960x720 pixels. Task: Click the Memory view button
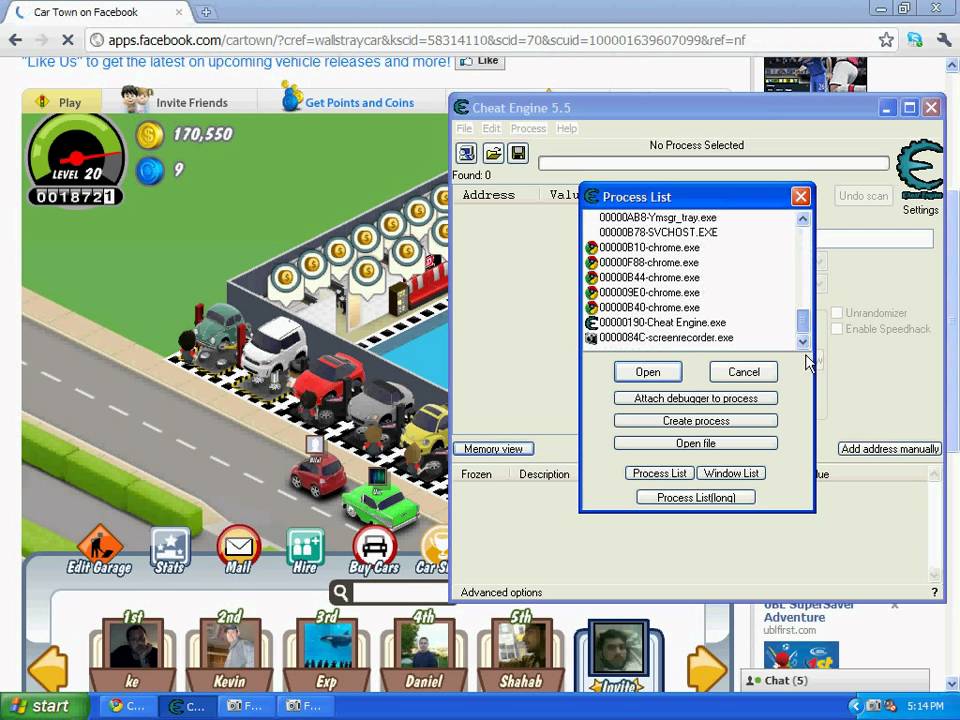coord(493,449)
